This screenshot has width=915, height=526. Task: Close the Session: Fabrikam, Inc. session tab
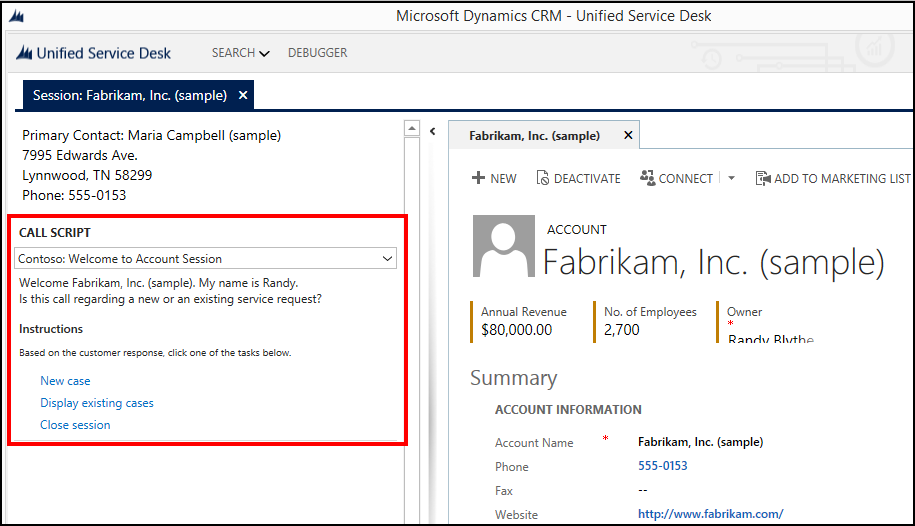(x=243, y=96)
